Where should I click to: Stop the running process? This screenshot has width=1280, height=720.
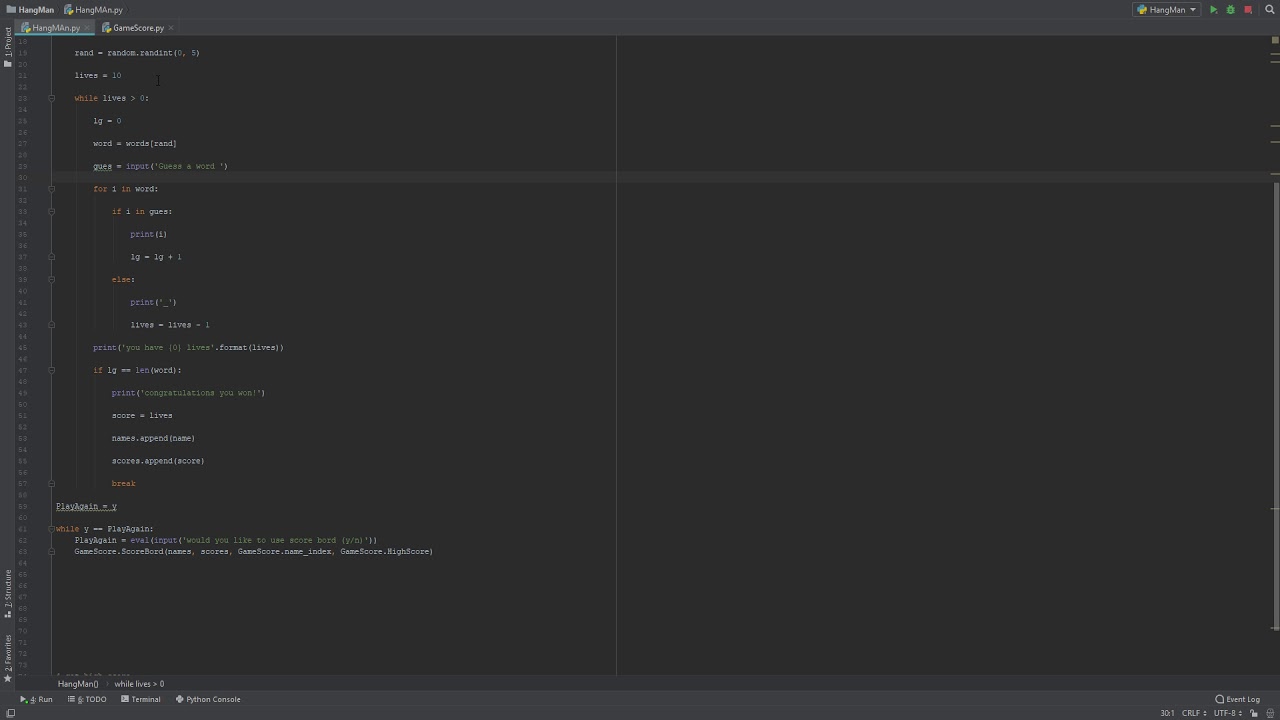[x=1248, y=10]
